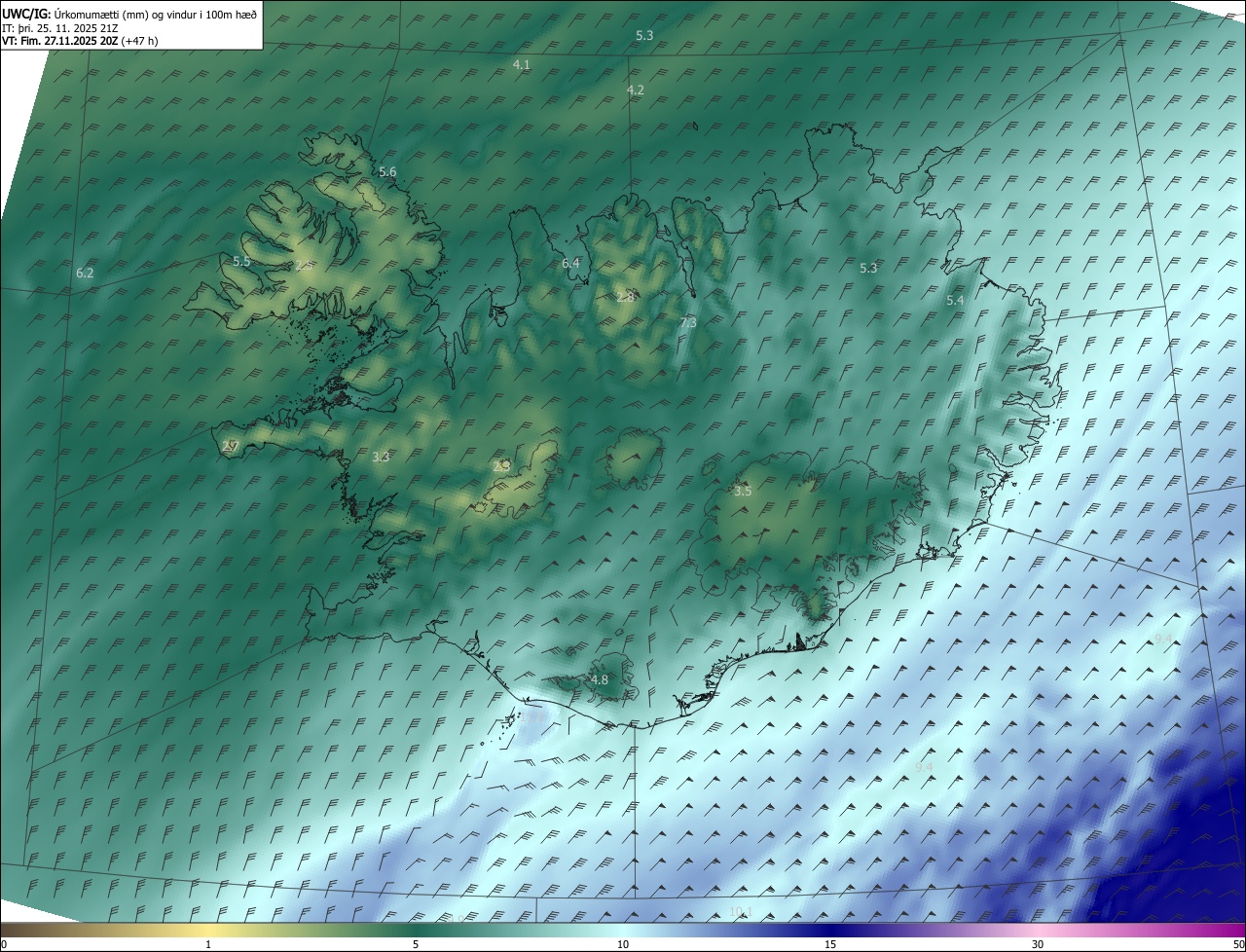Click legend tick label 30
The image size is (1246, 952).
1038,945
